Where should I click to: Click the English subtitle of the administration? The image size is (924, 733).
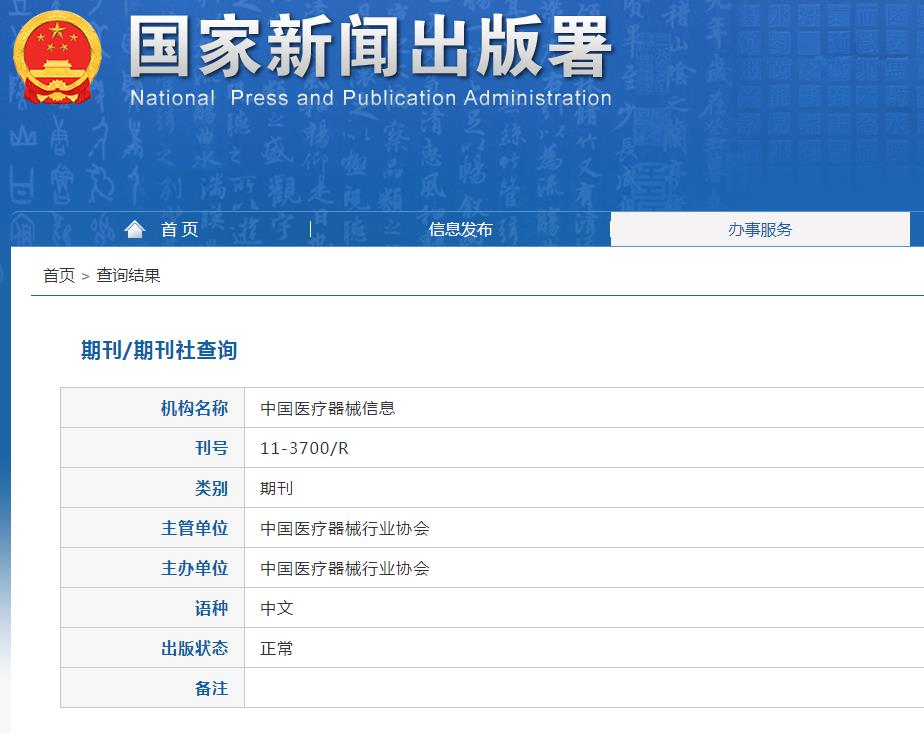click(370, 98)
